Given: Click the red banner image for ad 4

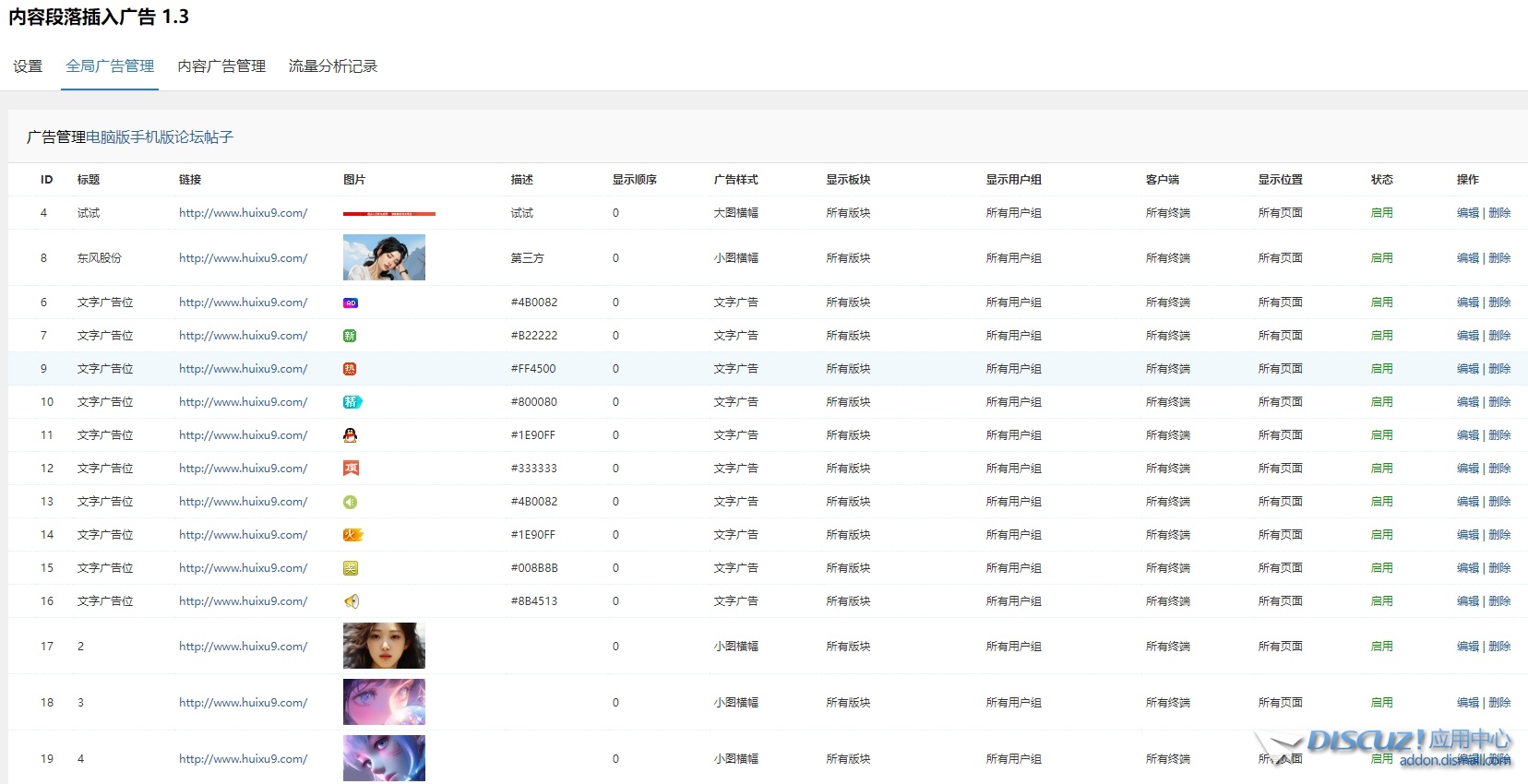Looking at the screenshot, I should point(388,213).
